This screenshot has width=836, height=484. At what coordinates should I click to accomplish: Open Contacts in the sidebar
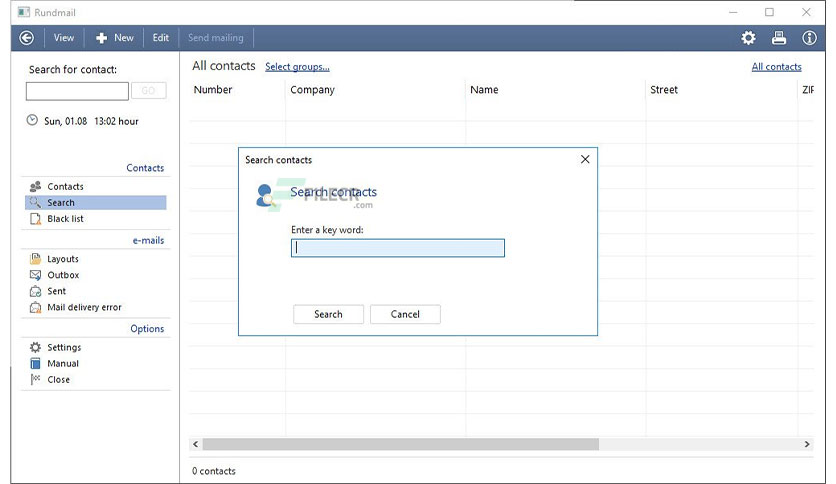65,187
